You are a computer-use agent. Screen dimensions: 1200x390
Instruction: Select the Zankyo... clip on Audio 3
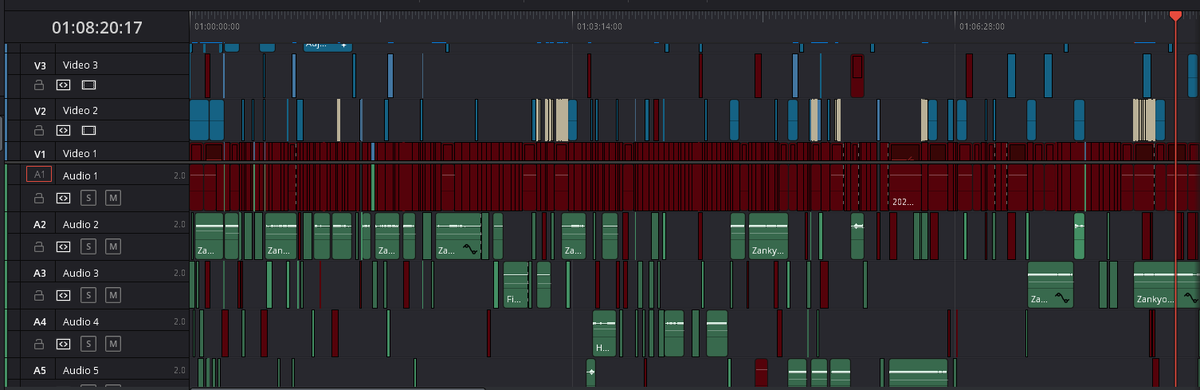click(x=1166, y=285)
